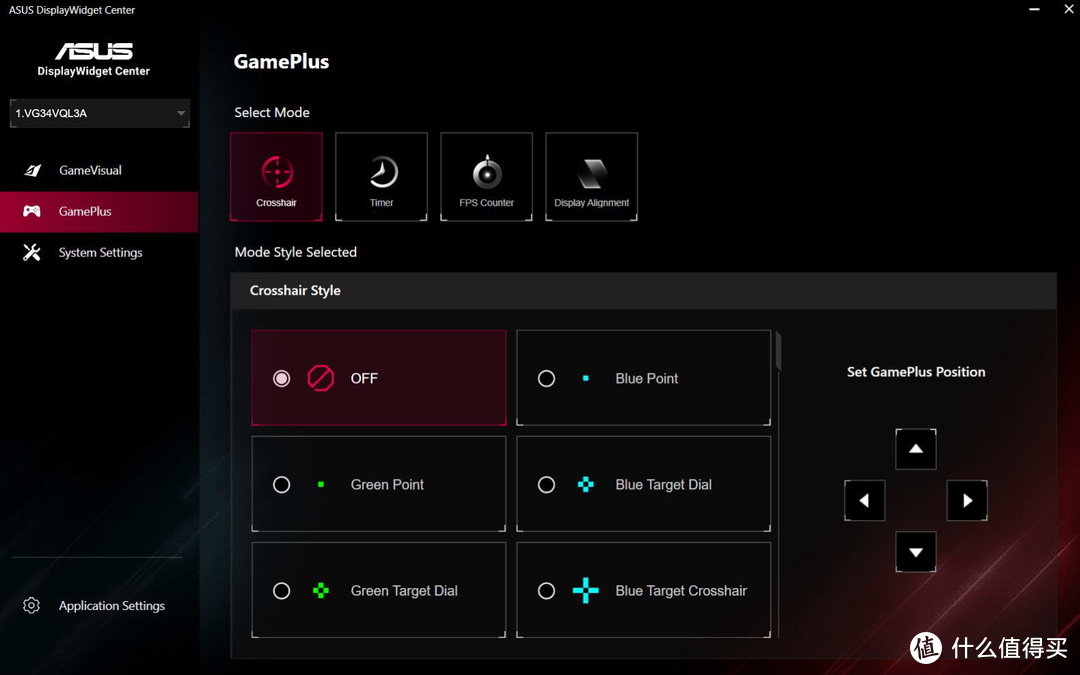The height and width of the screenshot is (675, 1080).
Task: Move GamePlus position down
Action: pos(915,552)
